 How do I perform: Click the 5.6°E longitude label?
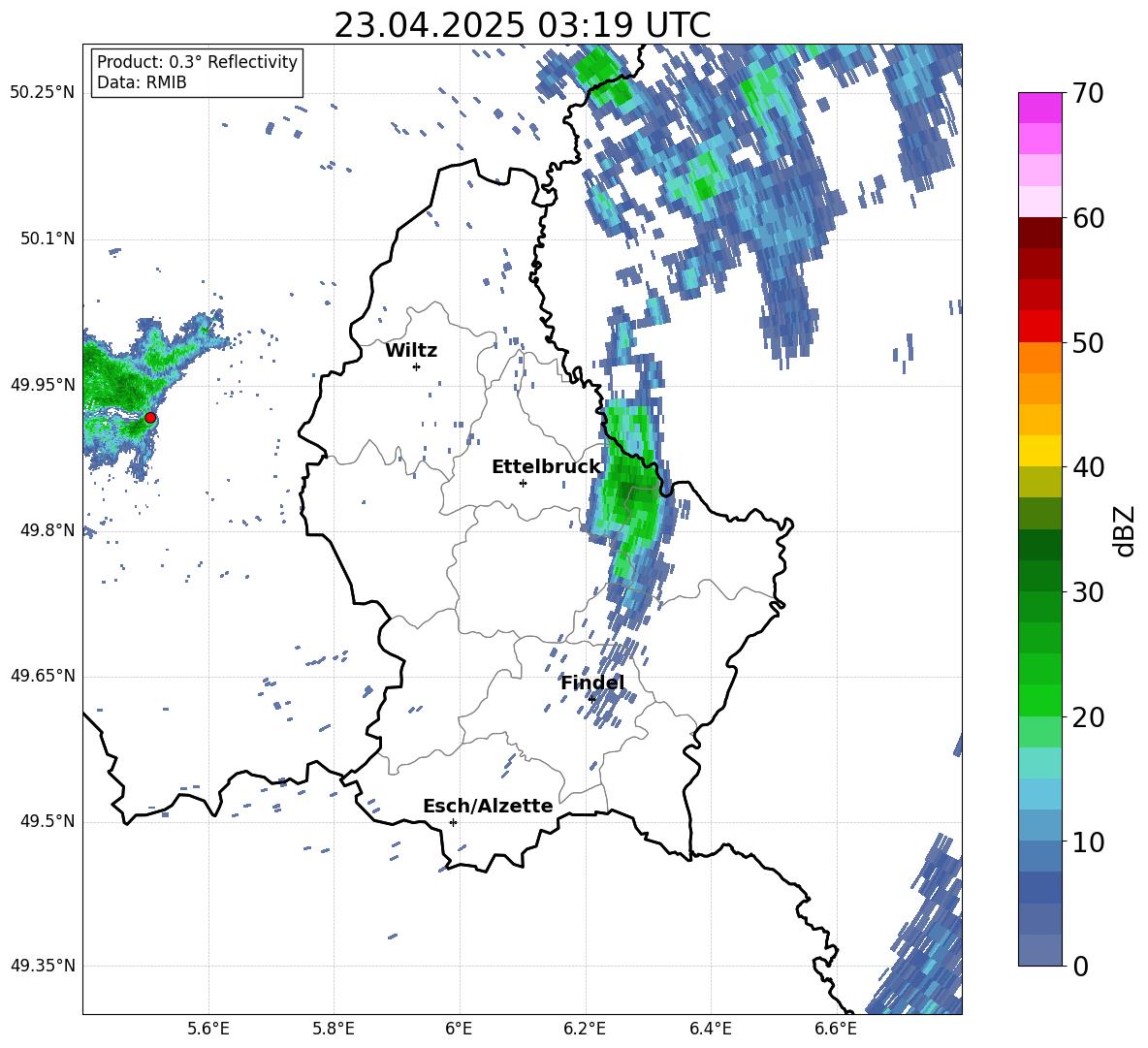tap(208, 1029)
